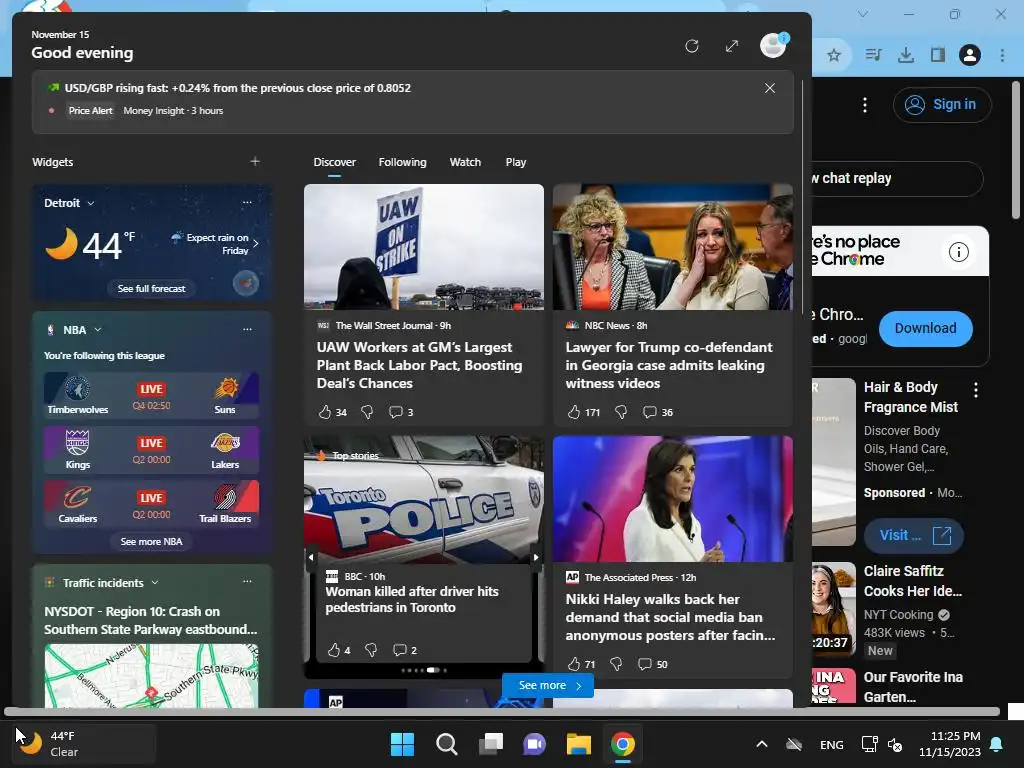Expand Traffic incidents dropdown

pos(155,582)
